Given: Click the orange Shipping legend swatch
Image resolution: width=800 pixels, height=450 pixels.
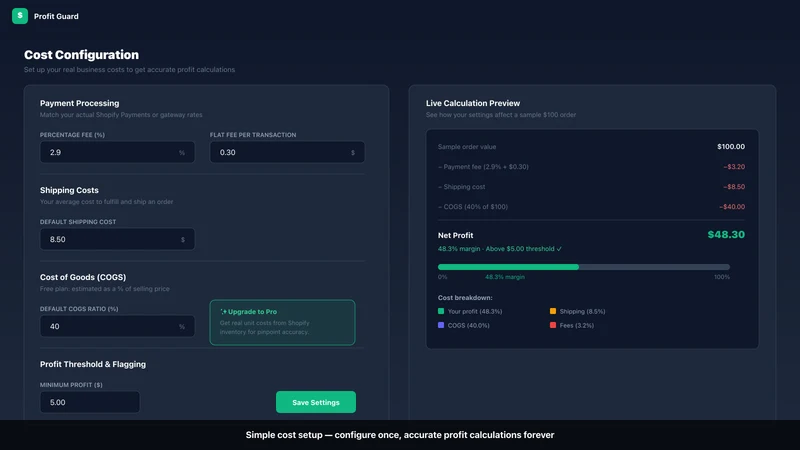Looking at the screenshot, I should click(553, 311).
